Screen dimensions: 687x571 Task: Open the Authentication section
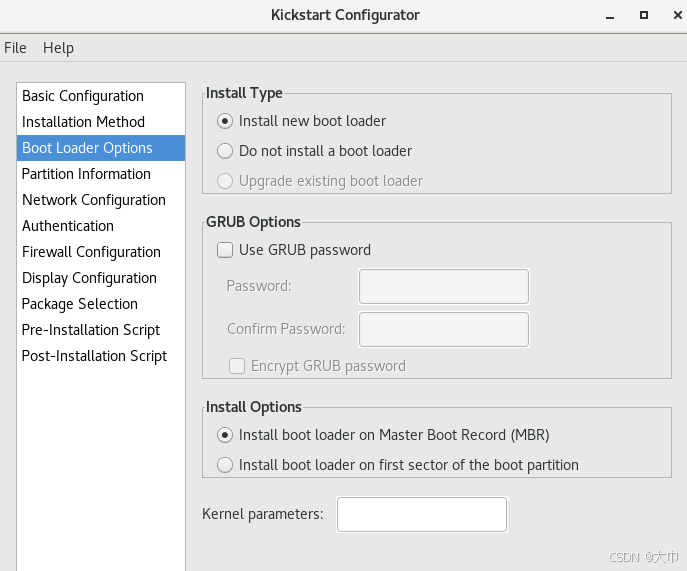pos(101,226)
